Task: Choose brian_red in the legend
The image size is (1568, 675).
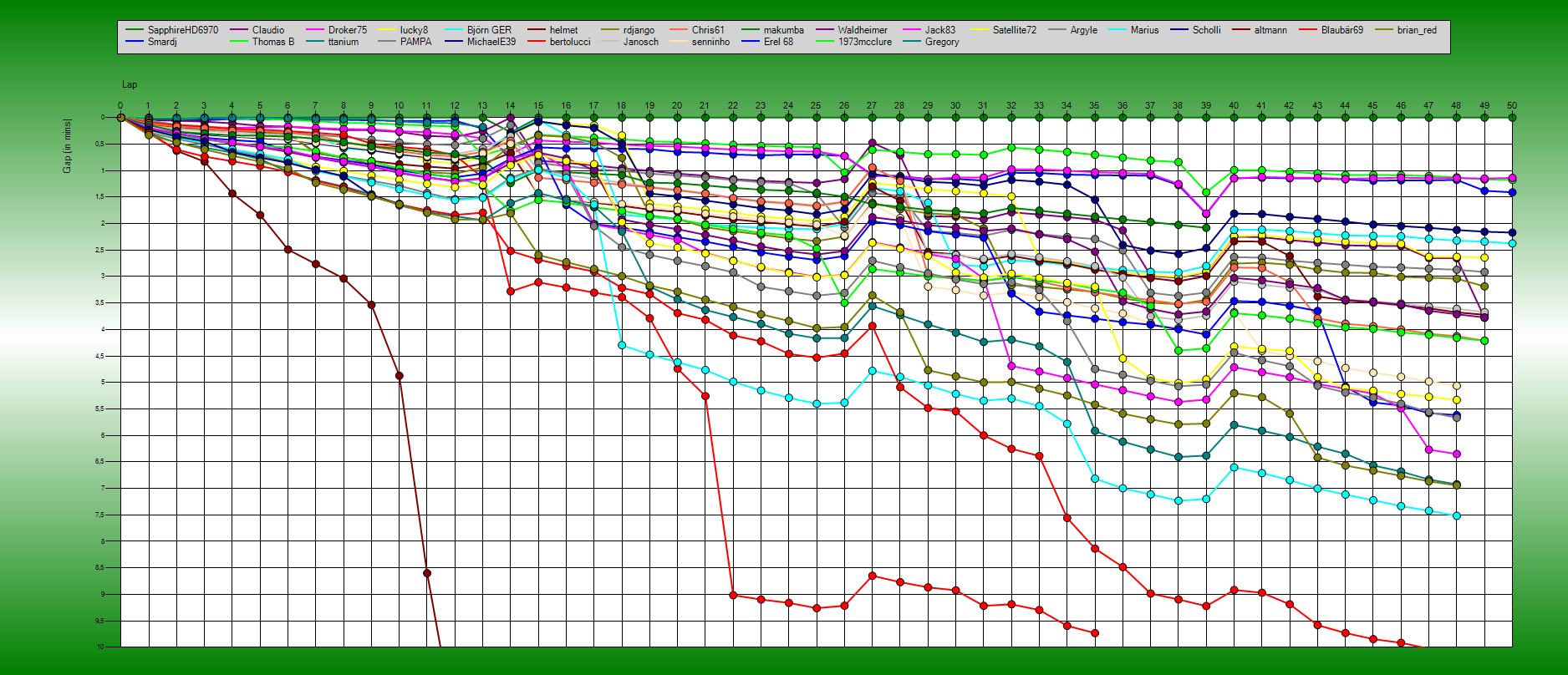Action: [x=1417, y=30]
